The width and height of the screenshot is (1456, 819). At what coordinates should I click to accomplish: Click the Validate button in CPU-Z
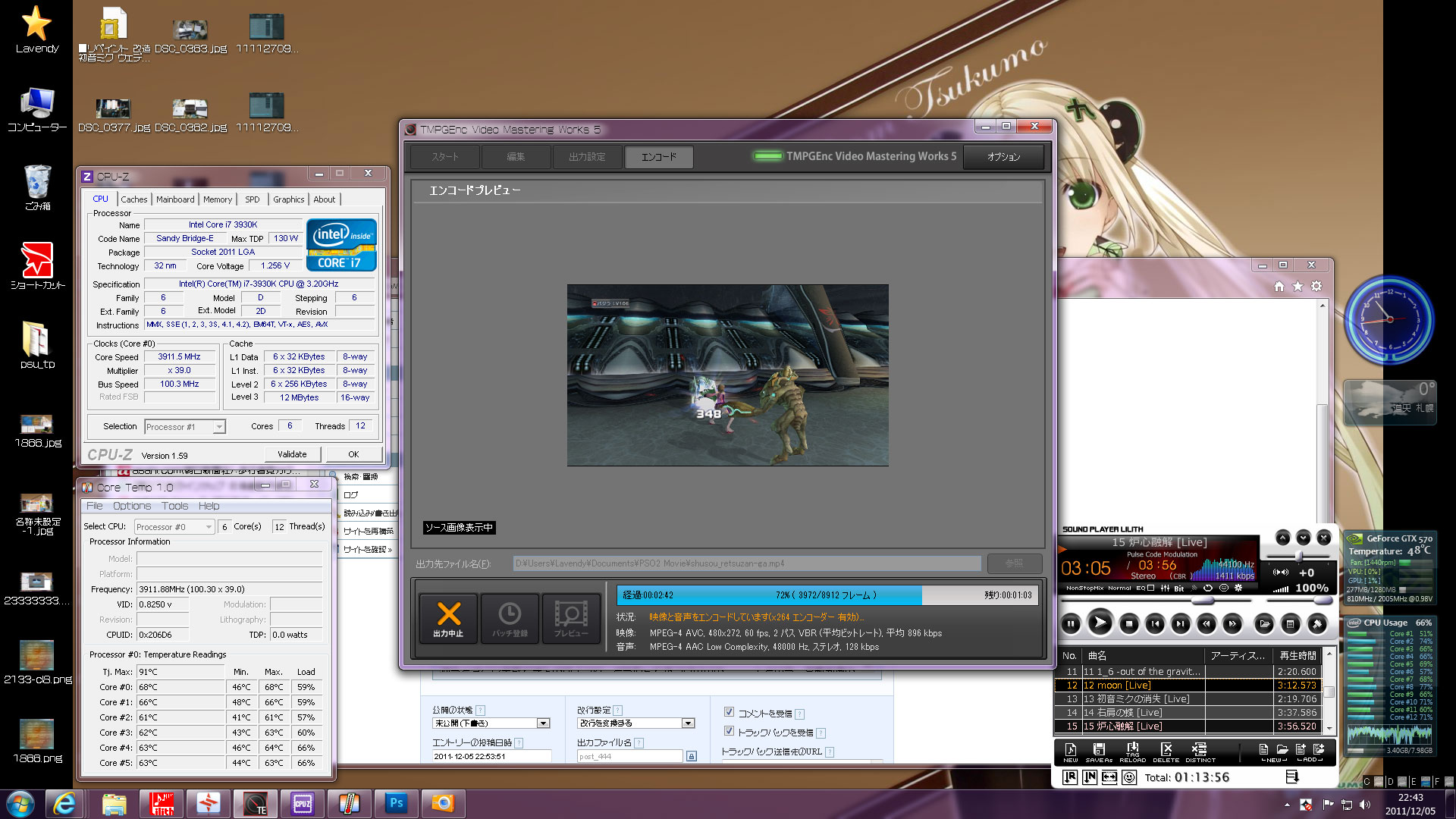292,454
